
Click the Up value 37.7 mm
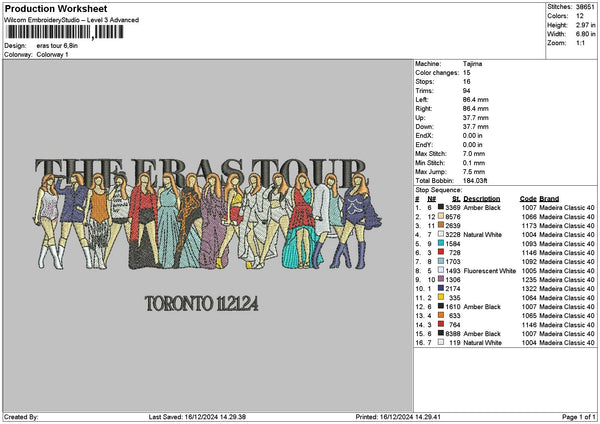476,118
